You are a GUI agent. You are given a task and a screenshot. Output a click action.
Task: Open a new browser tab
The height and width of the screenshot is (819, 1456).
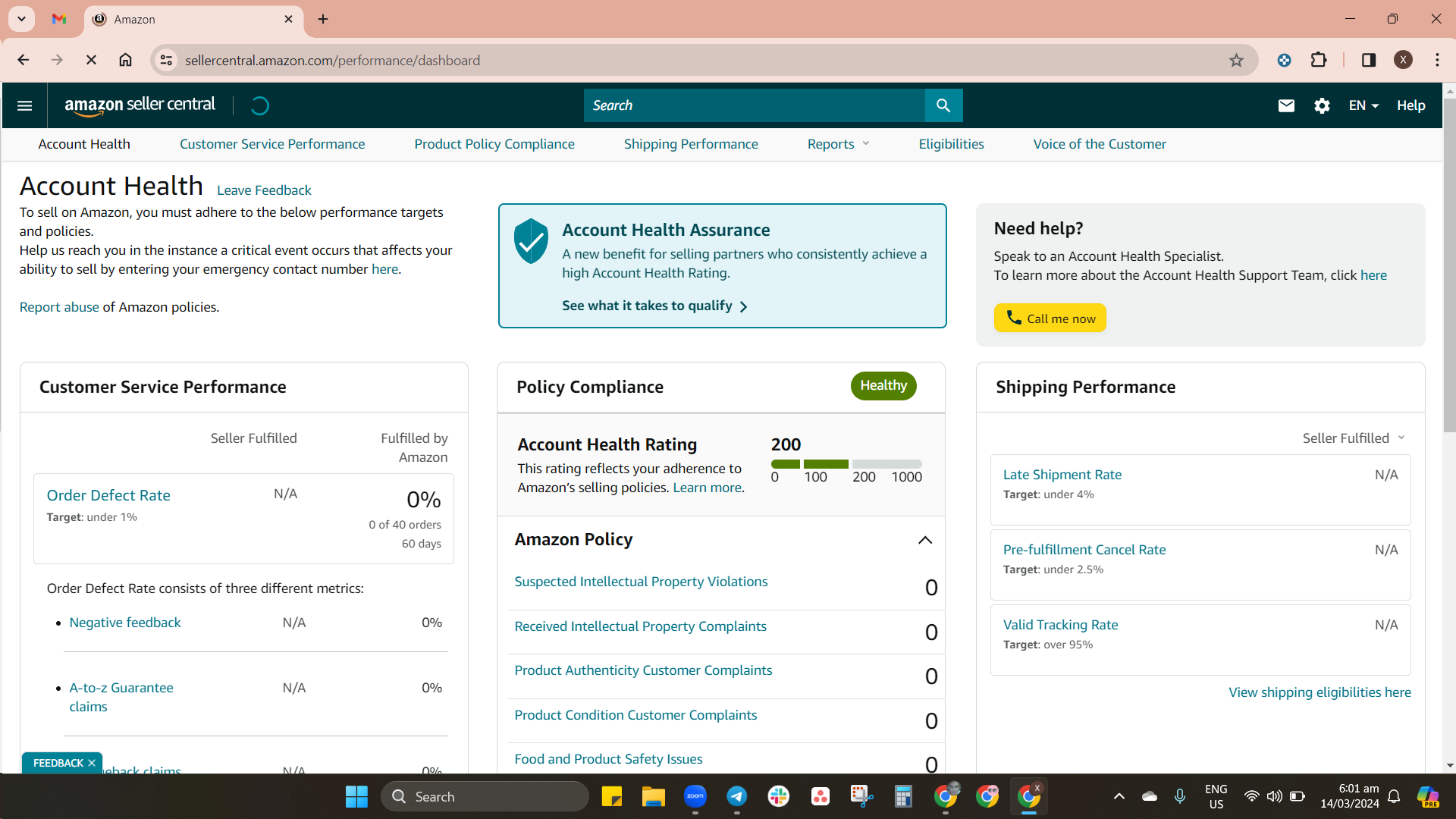click(323, 19)
